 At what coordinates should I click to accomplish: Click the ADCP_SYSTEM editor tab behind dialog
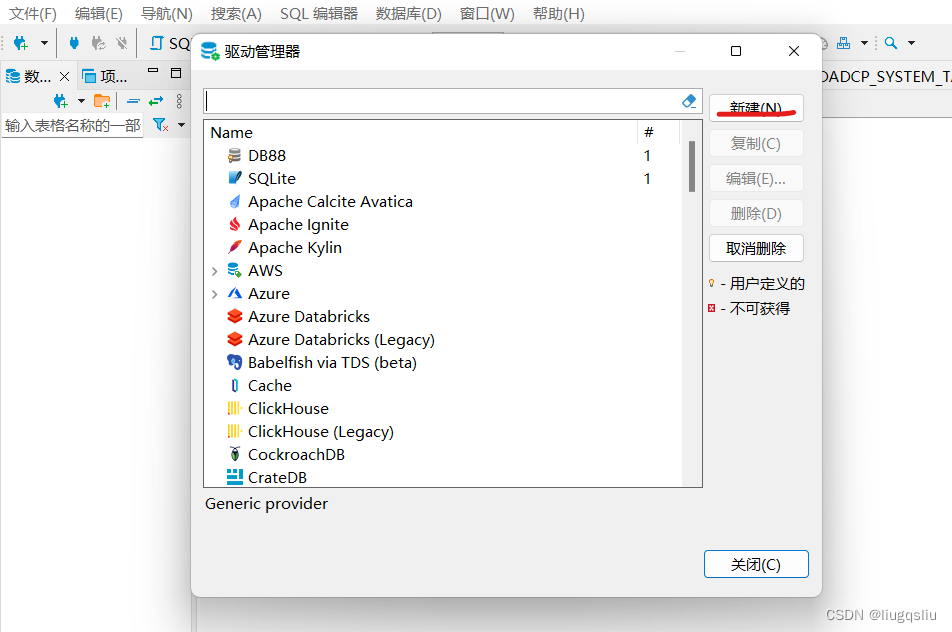click(x=887, y=77)
